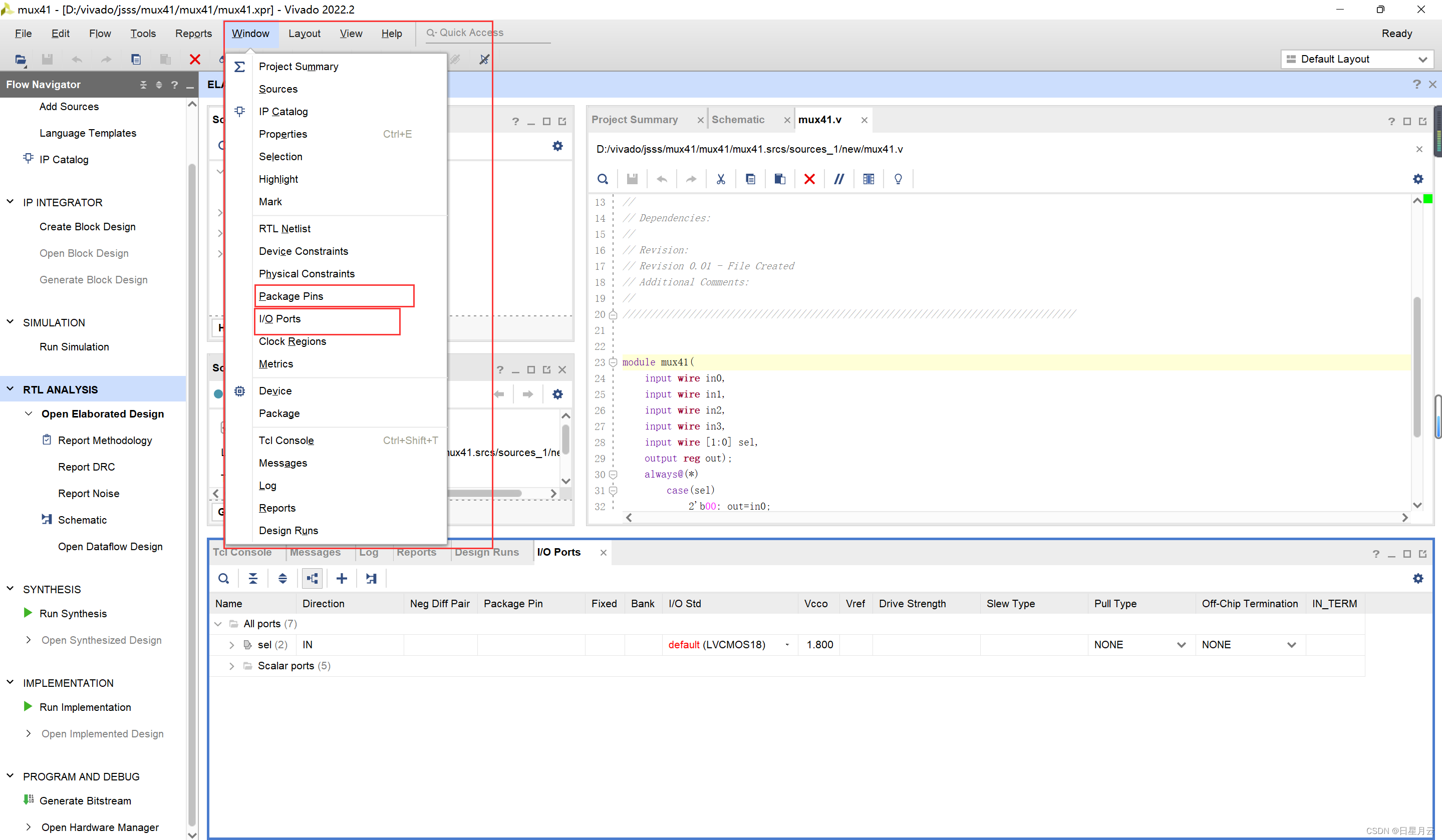
Task: Switch to the Schematic tab
Action: point(738,120)
